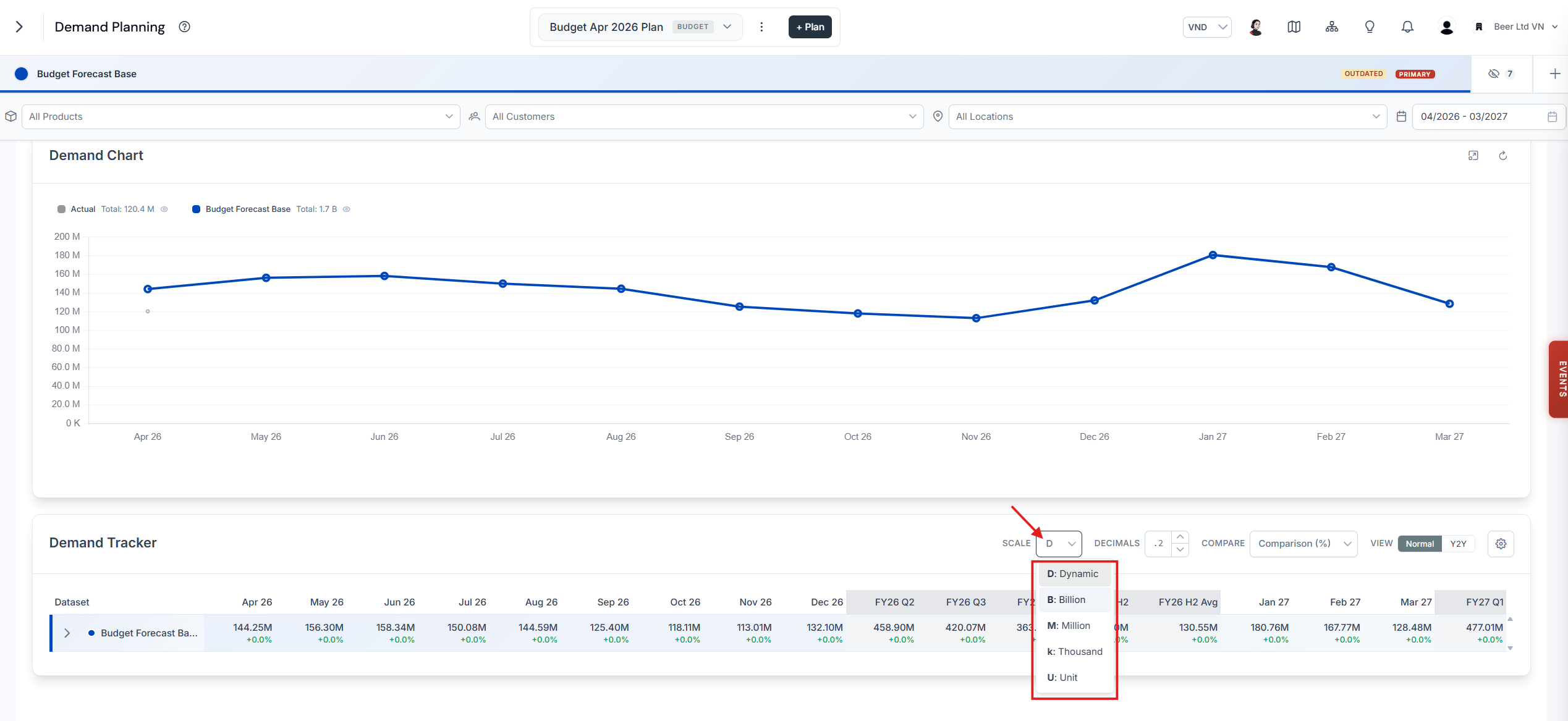Screen dimensions: 1568x721
Task: Select U: Unit scale option
Action: [1074, 678]
